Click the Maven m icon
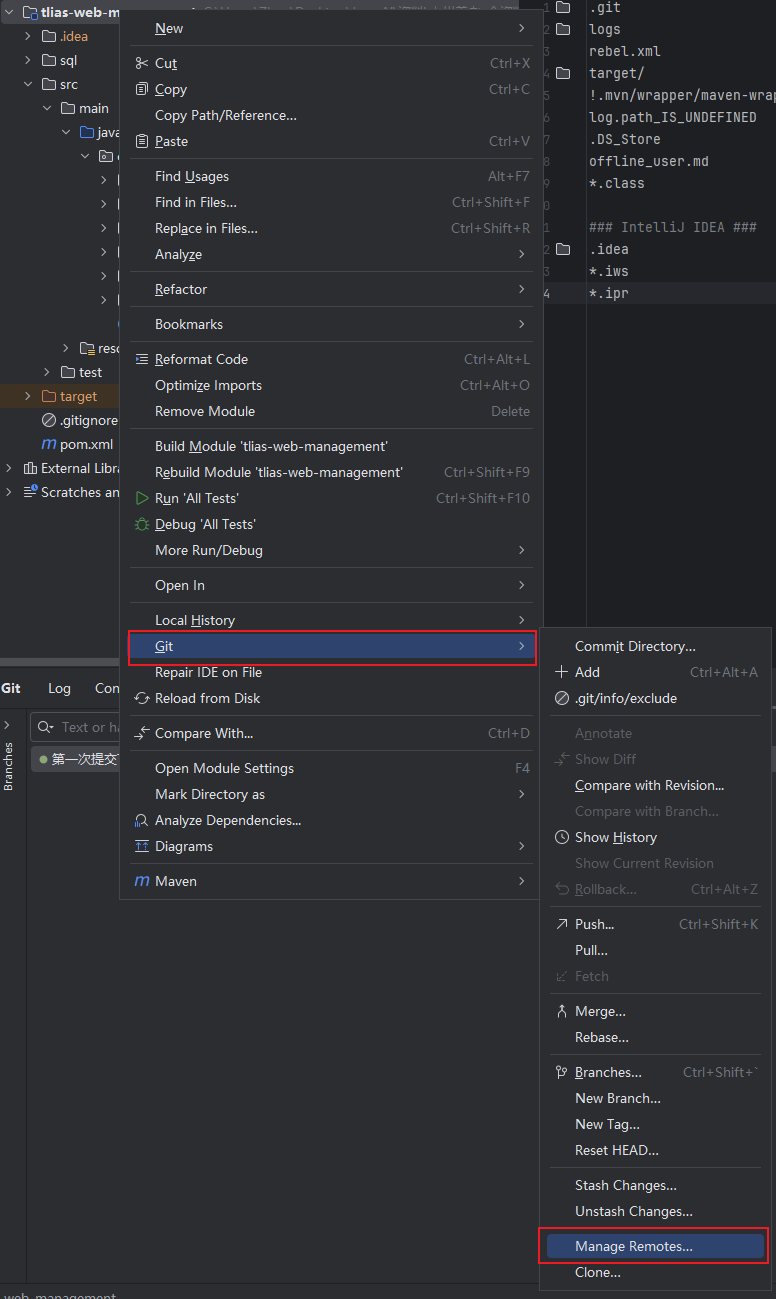This screenshot has width=776, height=1299. [x=141, y=881]
